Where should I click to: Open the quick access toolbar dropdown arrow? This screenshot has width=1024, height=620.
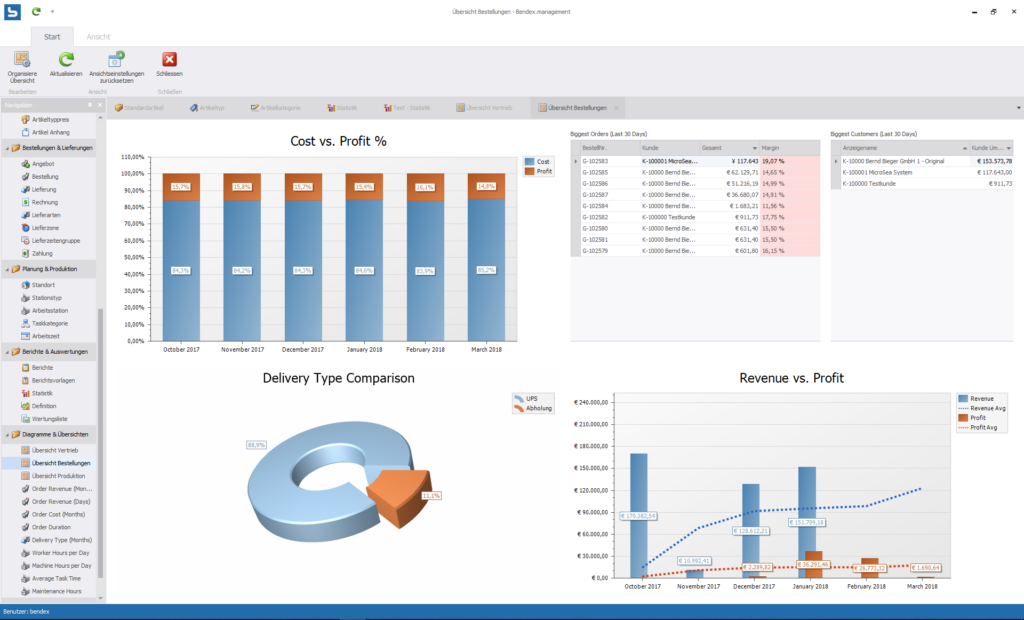(52, 11)
